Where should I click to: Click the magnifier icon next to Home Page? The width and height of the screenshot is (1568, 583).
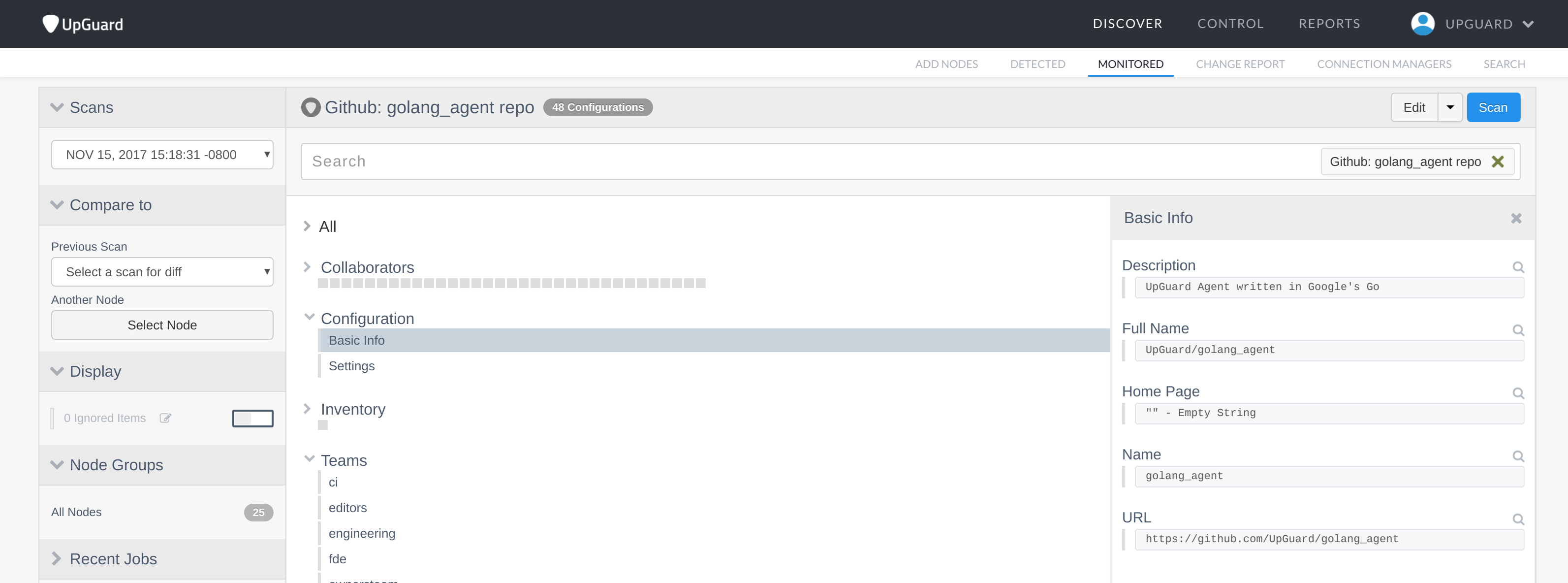coord(1518,393)
